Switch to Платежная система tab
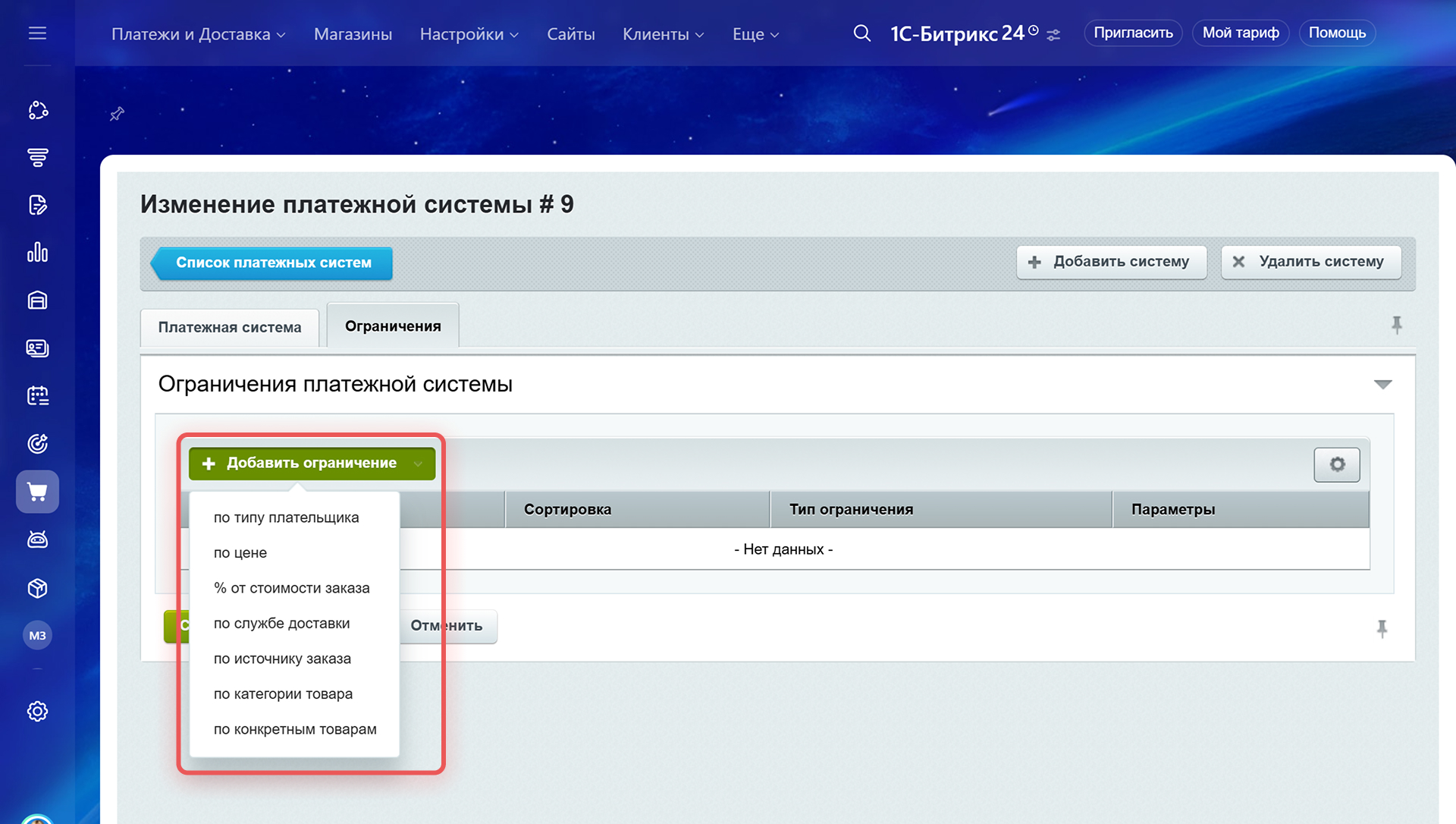Image resolution: width=1456 pixels, height=824 pixels. (x=230, y=328)
